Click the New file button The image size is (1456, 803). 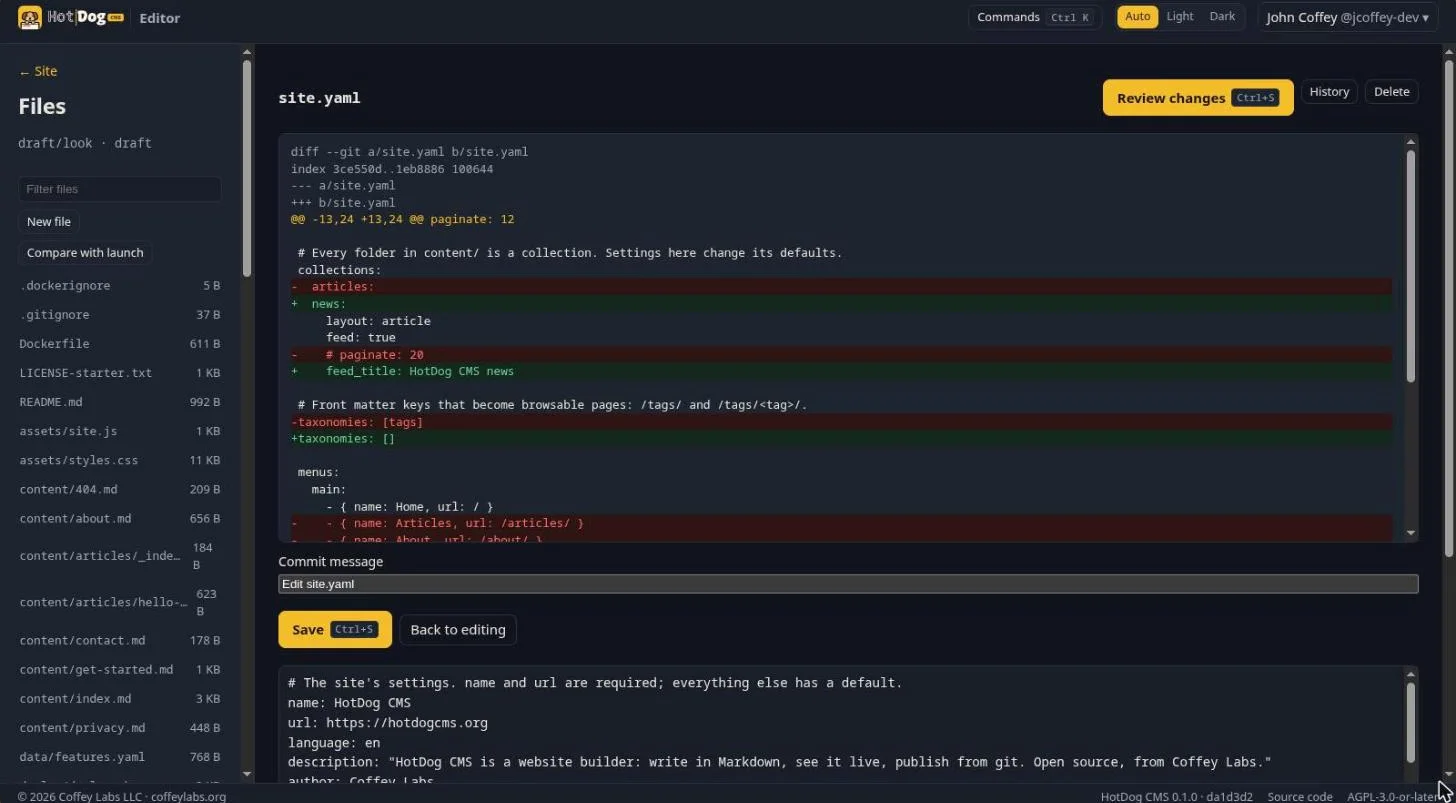49,222
